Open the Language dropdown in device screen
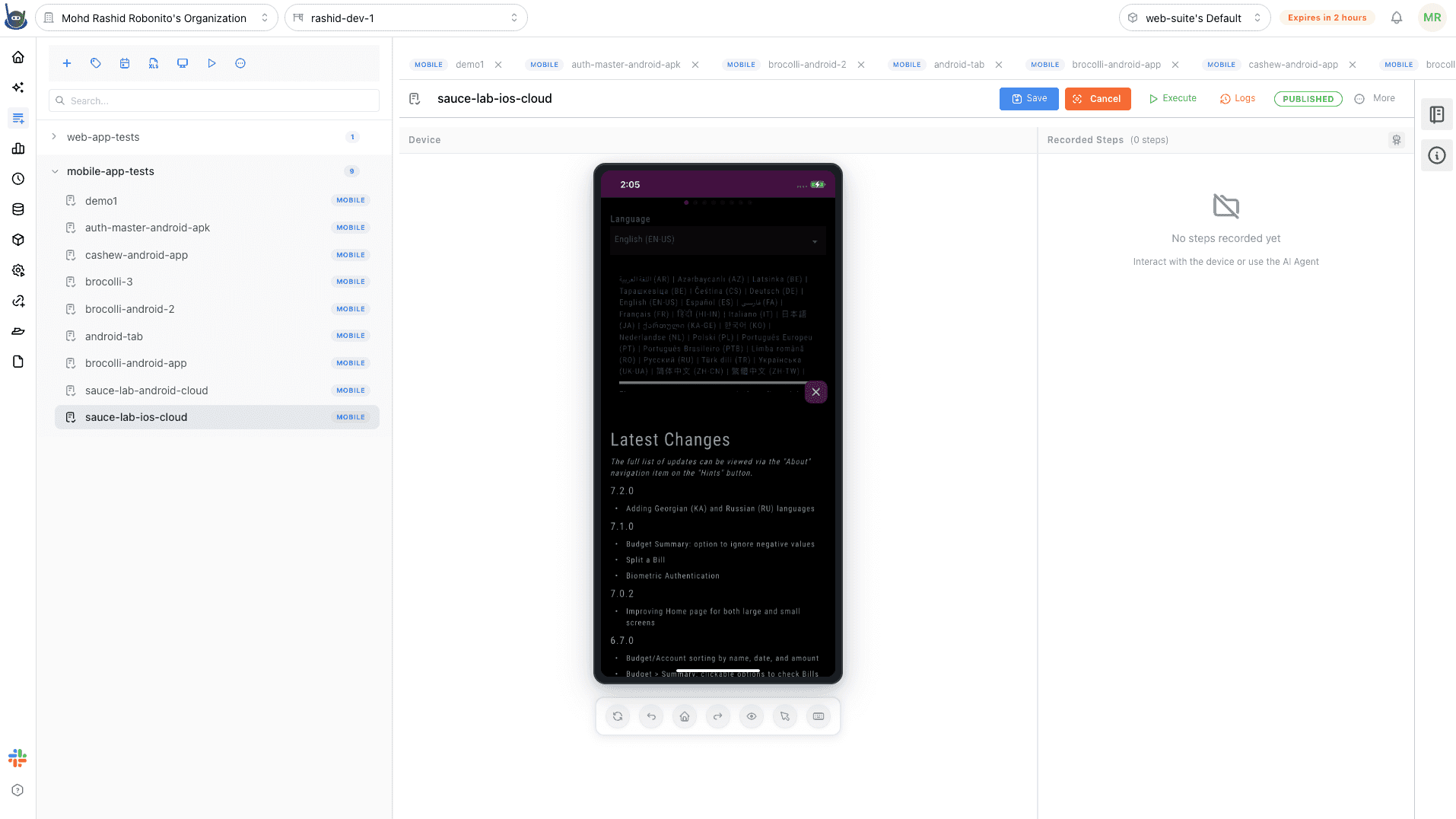This screenshot has height=819, width=1456. pyautogui.click(x=717, y=240)
